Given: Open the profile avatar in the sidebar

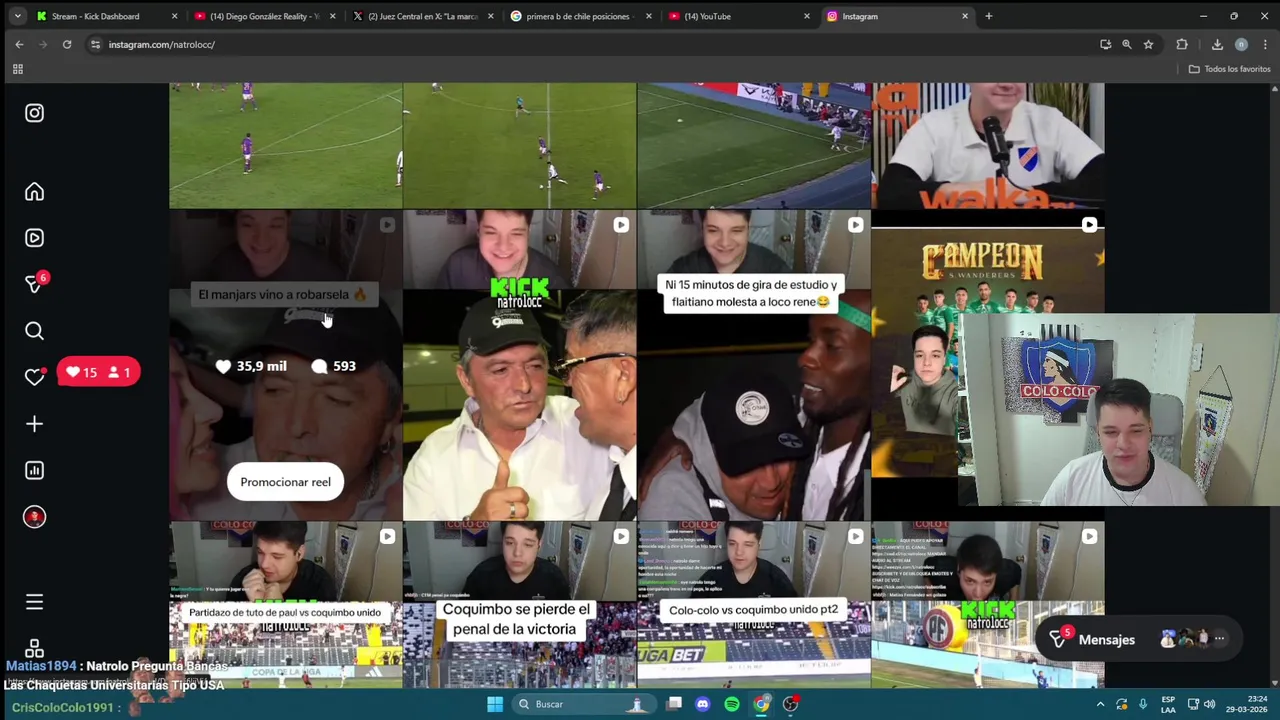Looking at the screenshot, I should click(34, 517).
